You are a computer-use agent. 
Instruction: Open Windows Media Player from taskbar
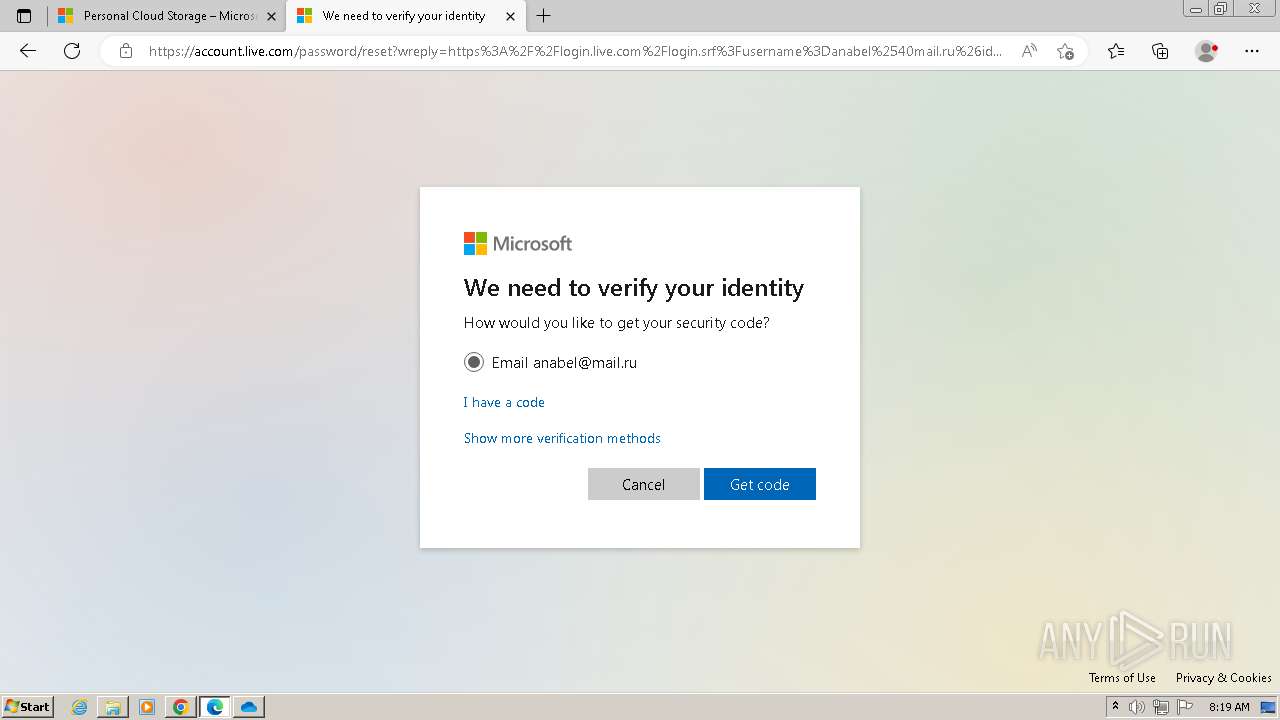(x=147, y=707)
